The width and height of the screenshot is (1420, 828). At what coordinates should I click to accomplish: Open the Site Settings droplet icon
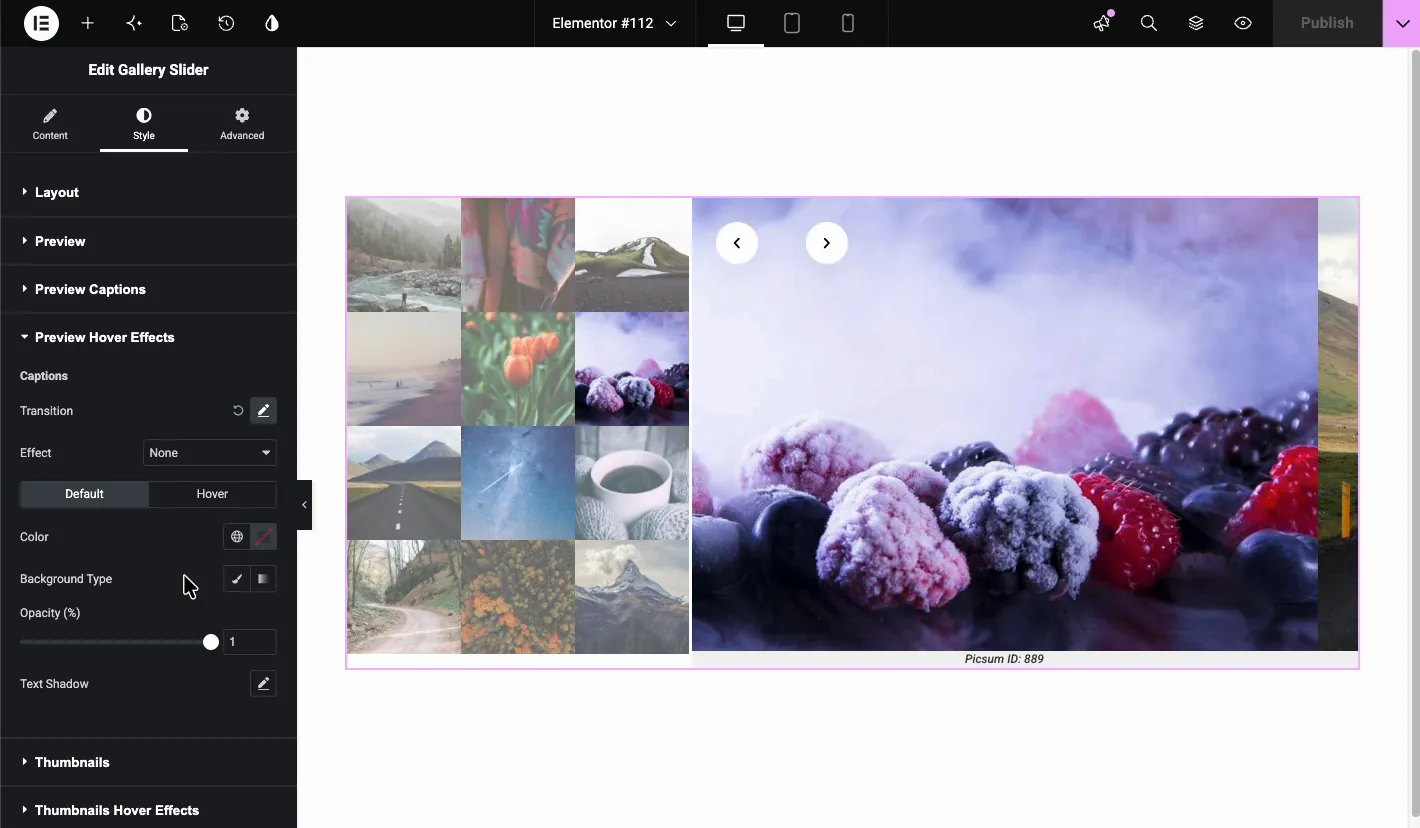[x=272, y=23]
